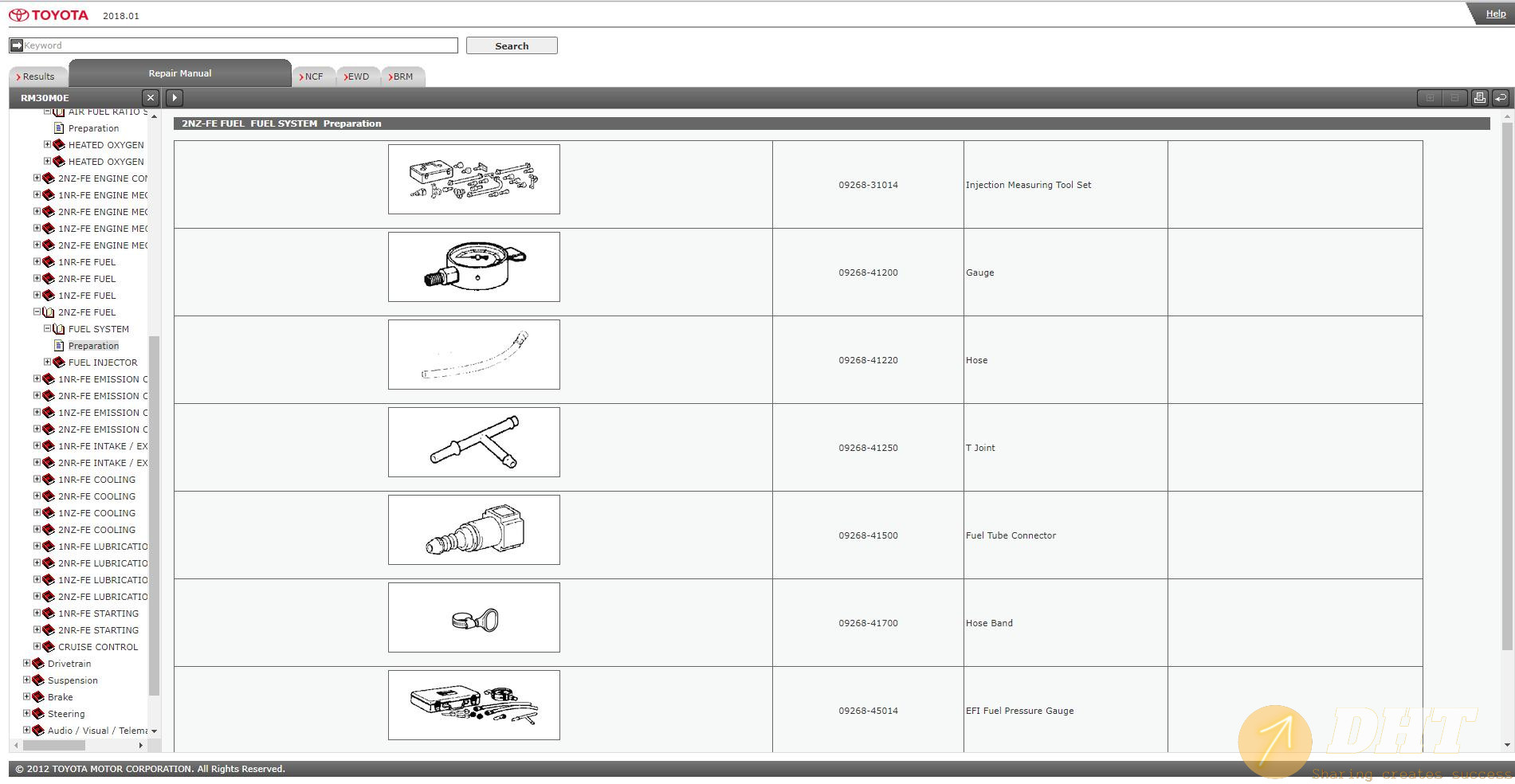Expand the 2NZ-FE COOLING tree node
This screenshot has width=1515, height=784.
click(37, 529)
